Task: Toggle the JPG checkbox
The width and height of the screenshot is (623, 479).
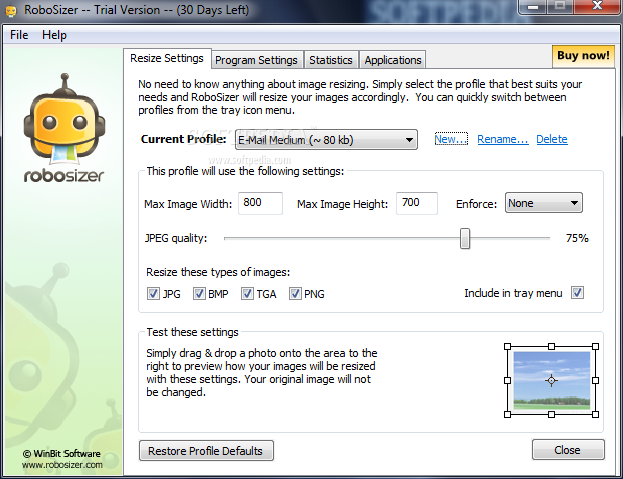Action: click(x=153, y=294)
